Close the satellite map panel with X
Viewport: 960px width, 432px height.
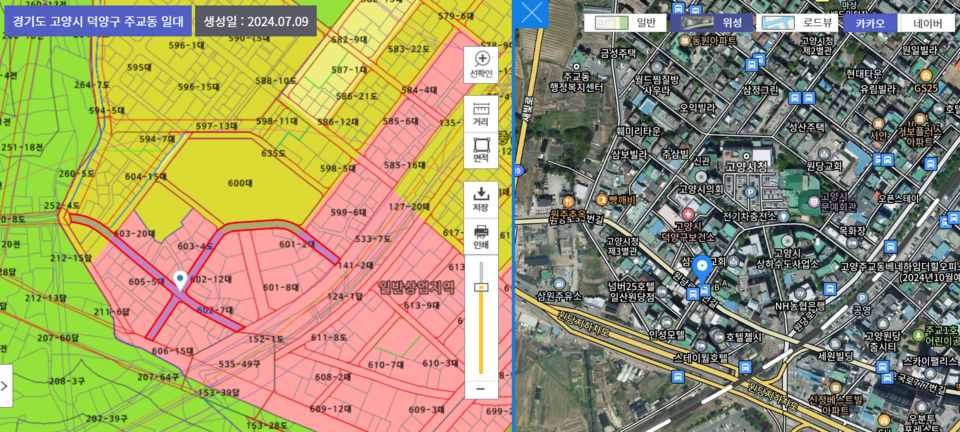coord(535,13)
